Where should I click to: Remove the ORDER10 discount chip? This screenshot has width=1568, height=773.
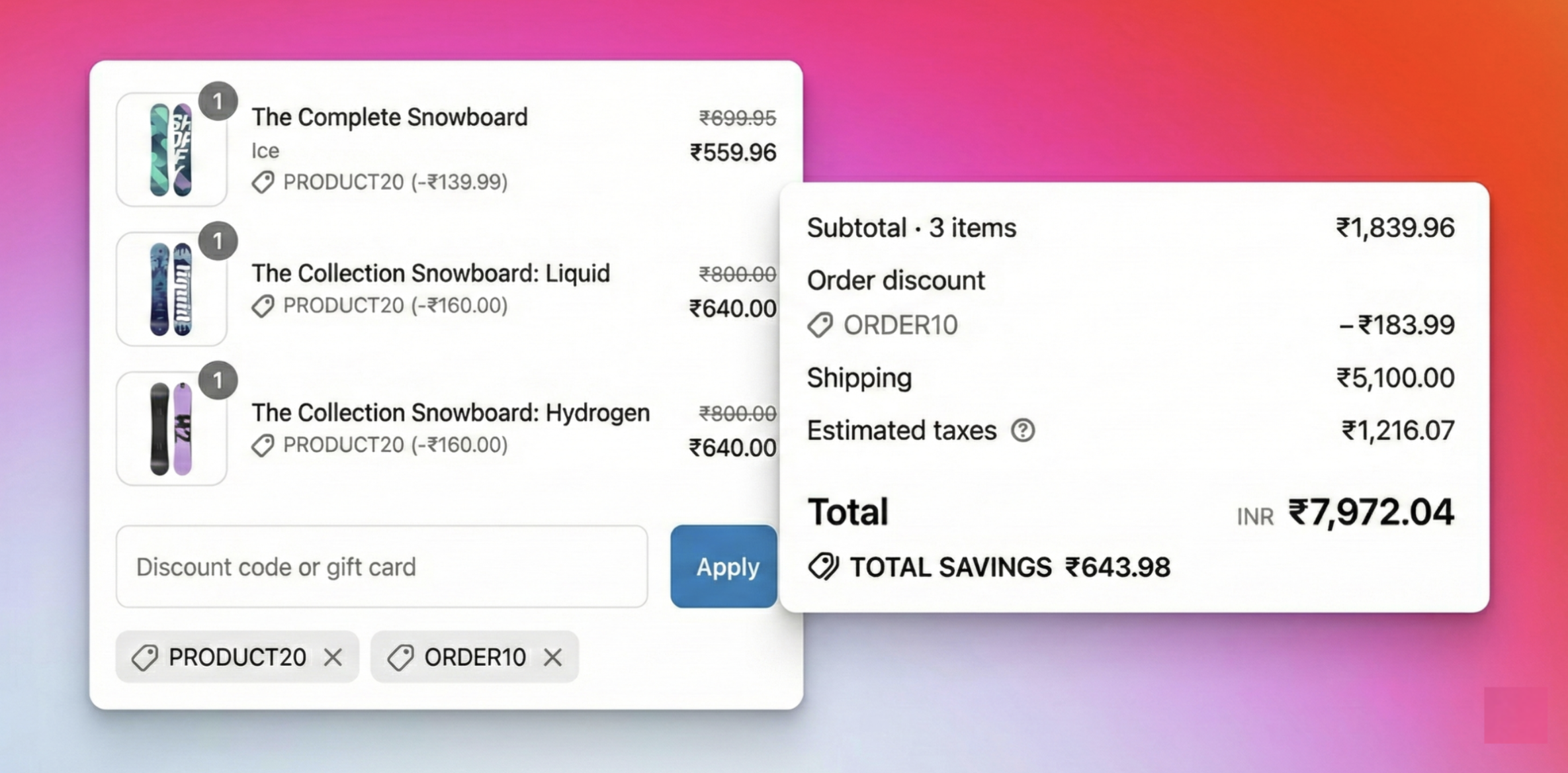(x=553, y=657)
